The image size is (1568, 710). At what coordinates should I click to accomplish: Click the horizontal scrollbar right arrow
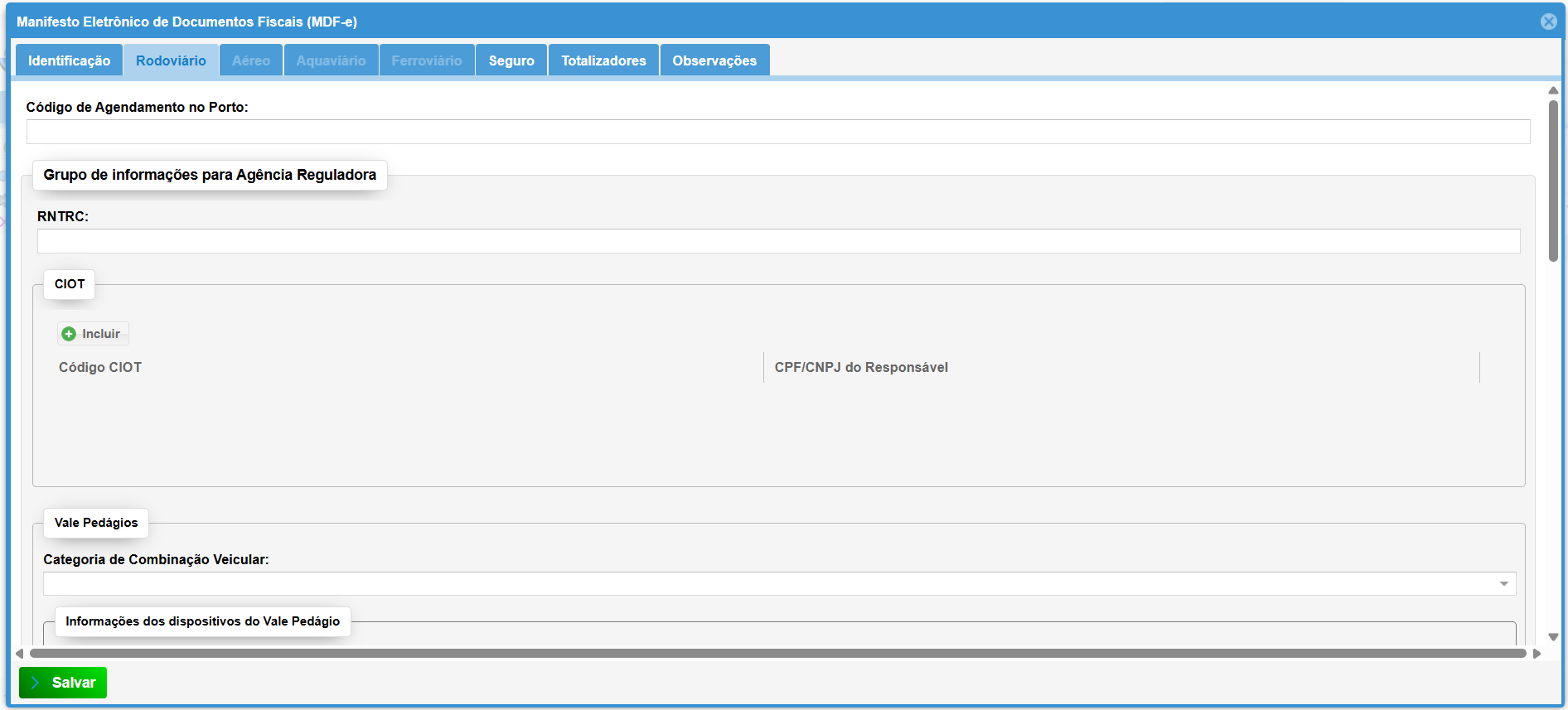point(1537,654)
